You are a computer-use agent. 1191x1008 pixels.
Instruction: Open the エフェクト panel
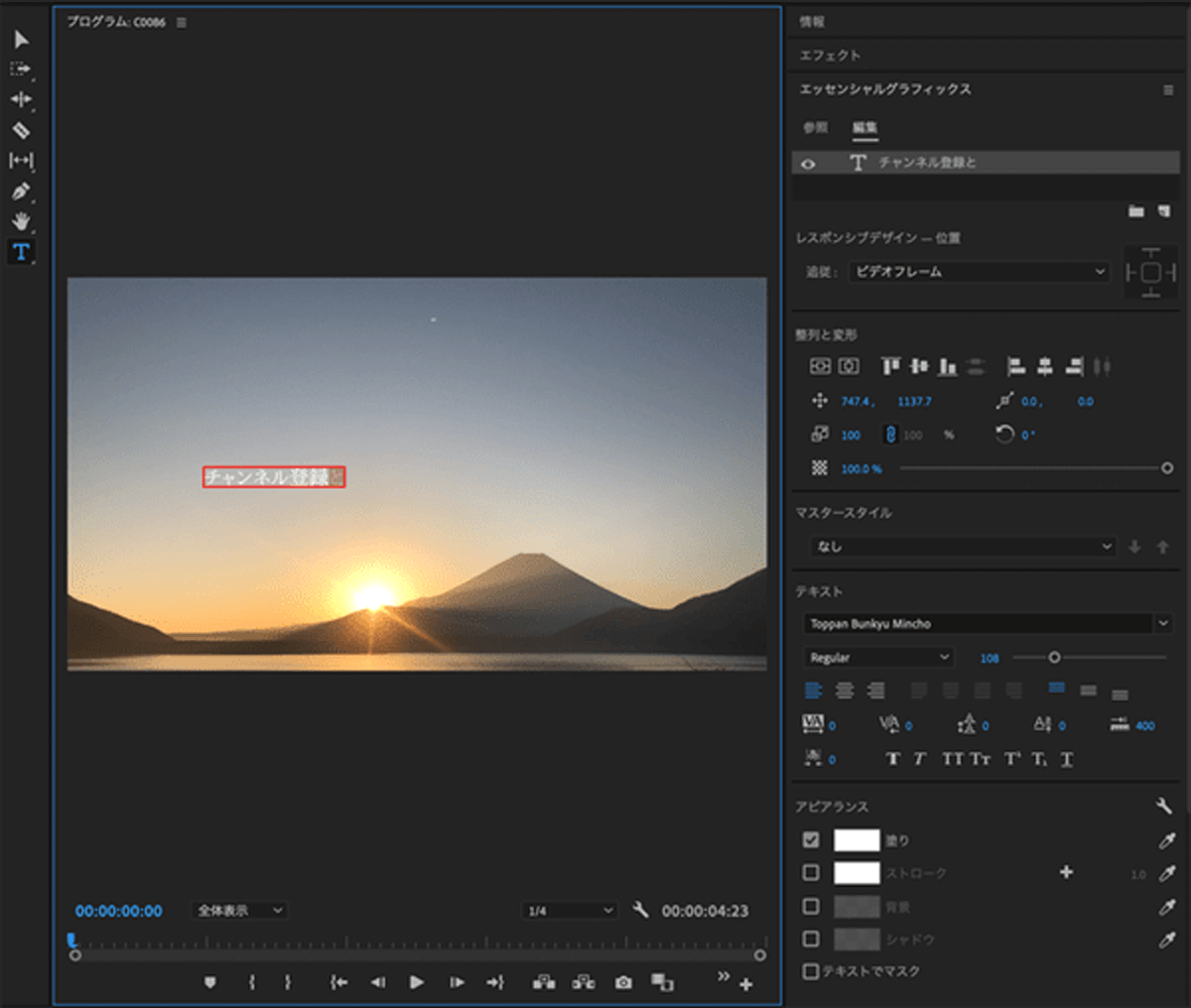pyautogui.click(x=831, y=56)
